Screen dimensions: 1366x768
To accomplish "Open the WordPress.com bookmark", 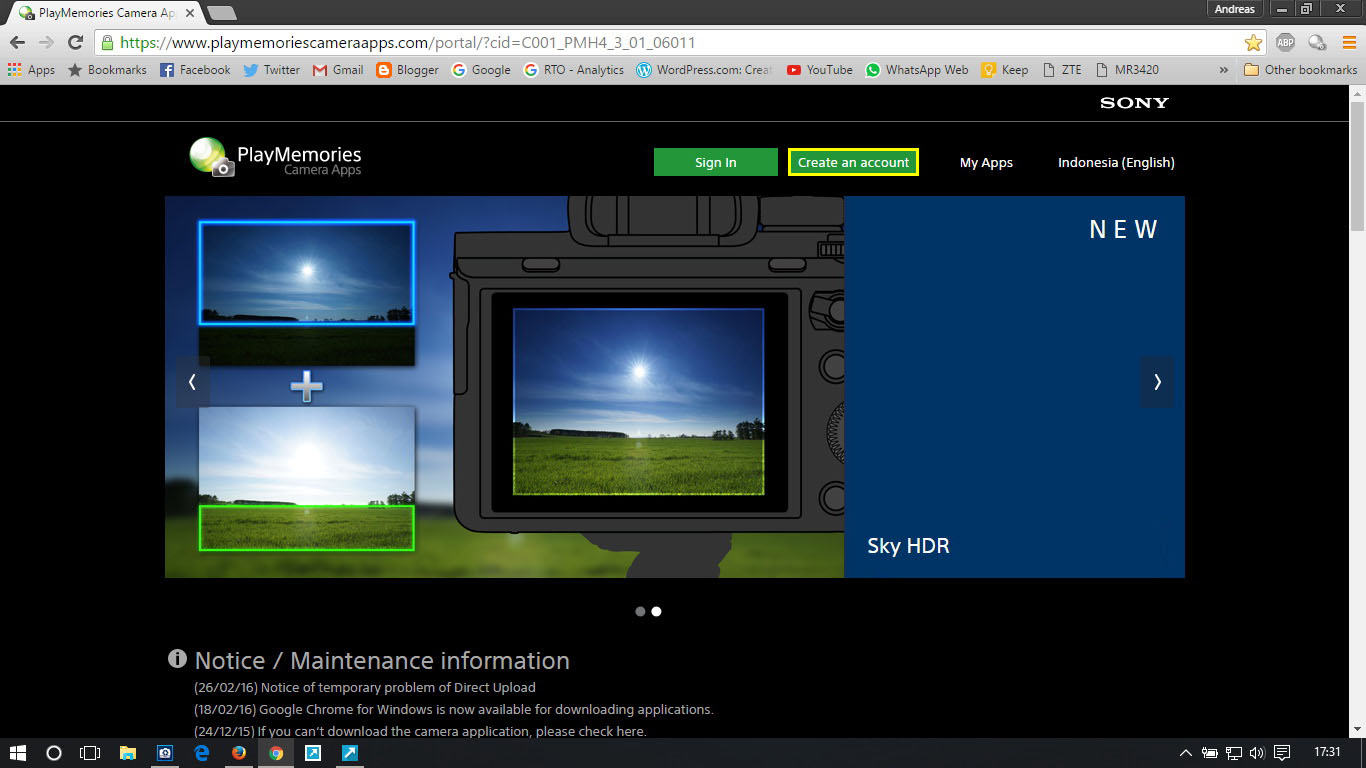I will click(x=705, y=70).
